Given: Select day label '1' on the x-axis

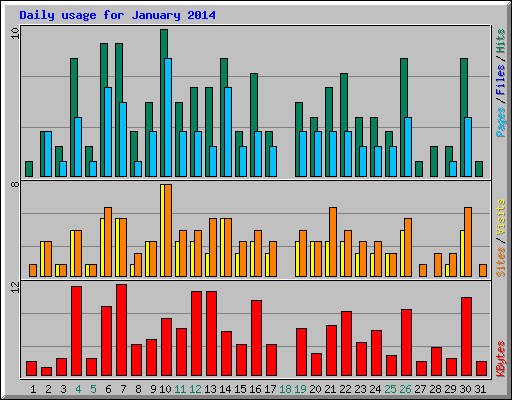Looking at the screenshot, I should (33, 389).
